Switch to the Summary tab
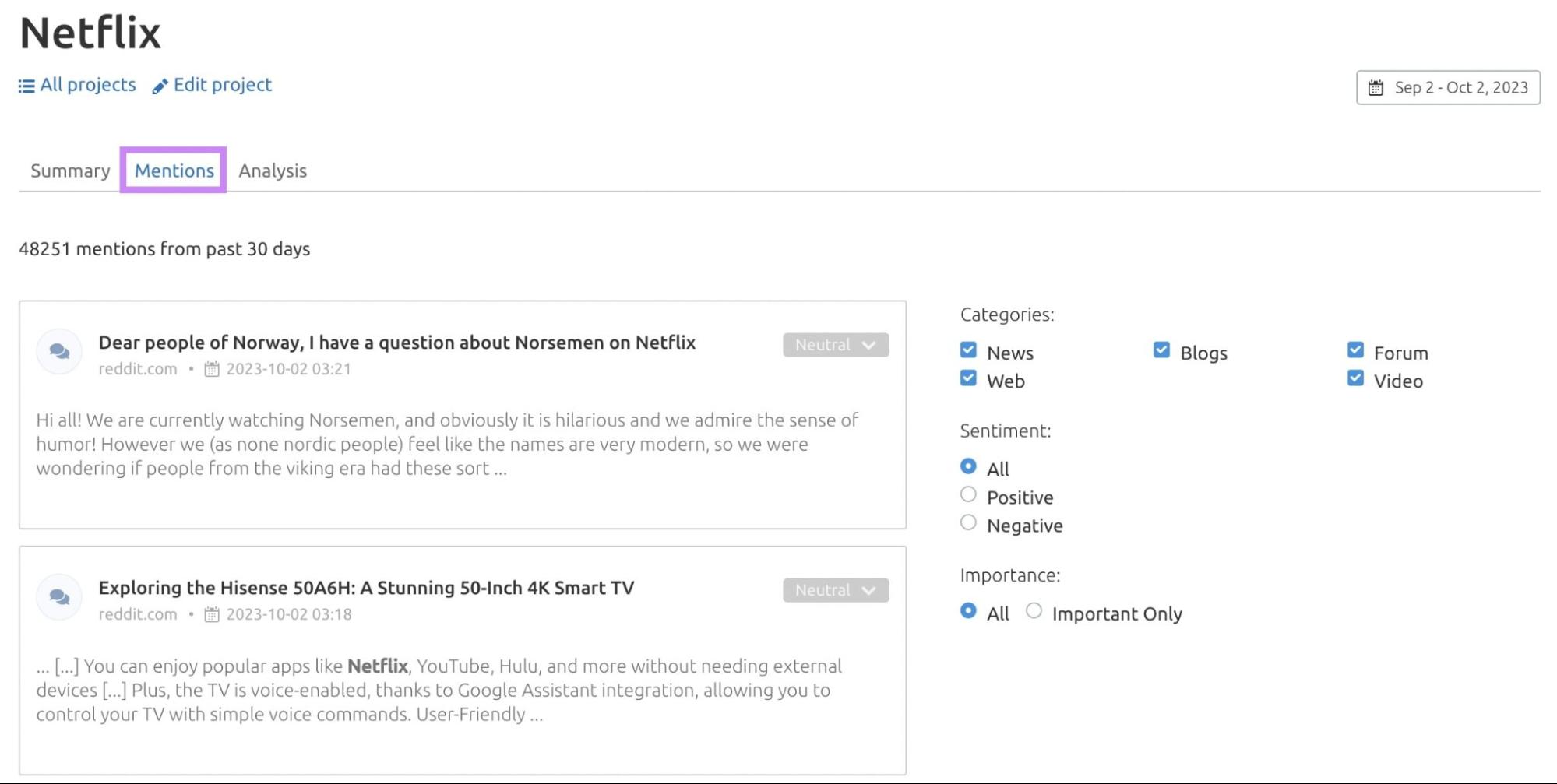1557x784 pixels. (69, 171)
